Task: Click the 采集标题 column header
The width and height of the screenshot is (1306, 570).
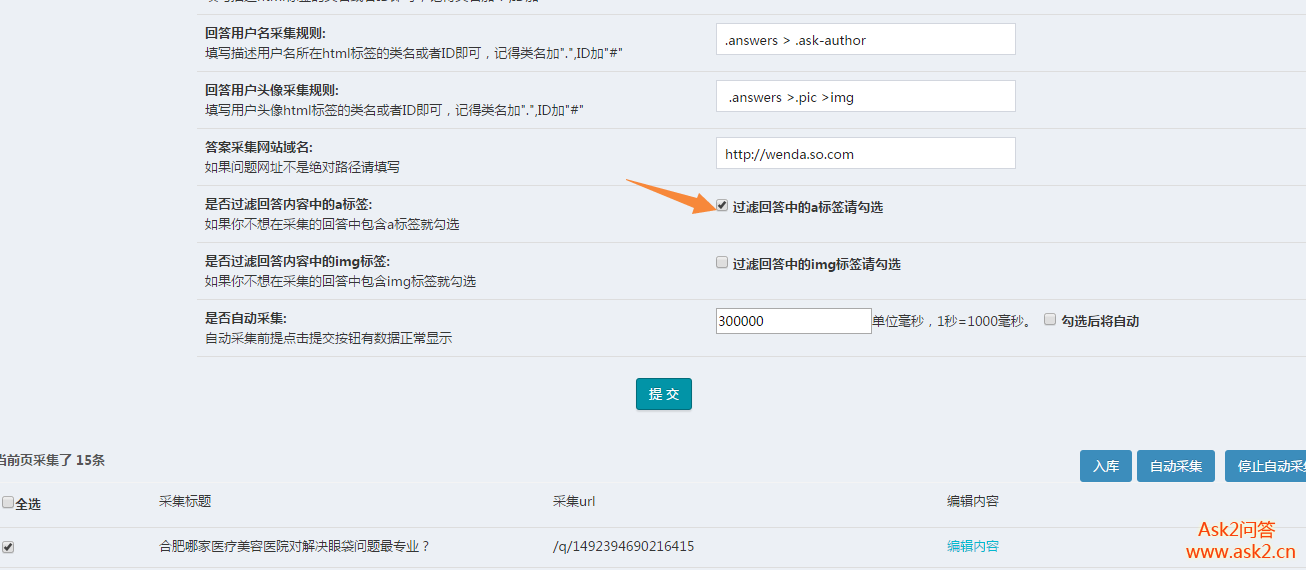Action: pyautogui.click(x=185, y=501)
